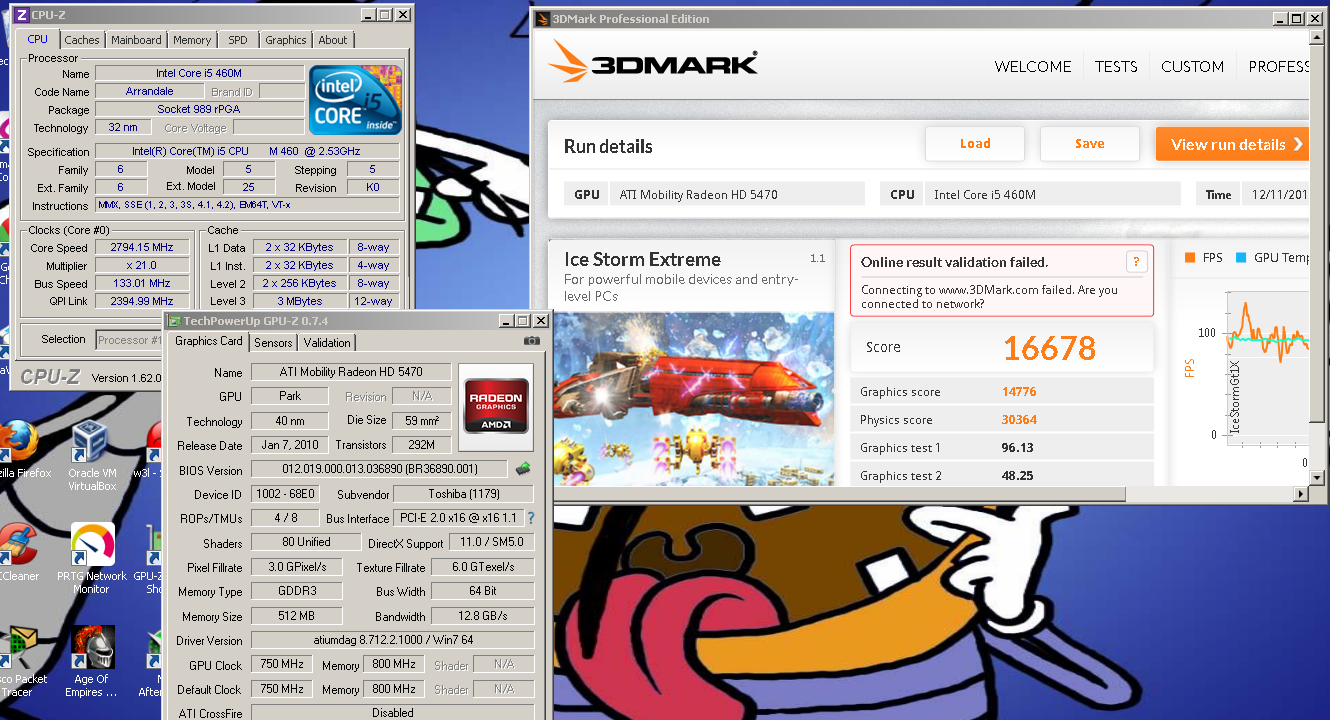Click the Specification field 'Intel(R) Core(TM) i5 CPU'
Image resolution: width=1330 pixels, height=720 pixels.
[247, 151]
